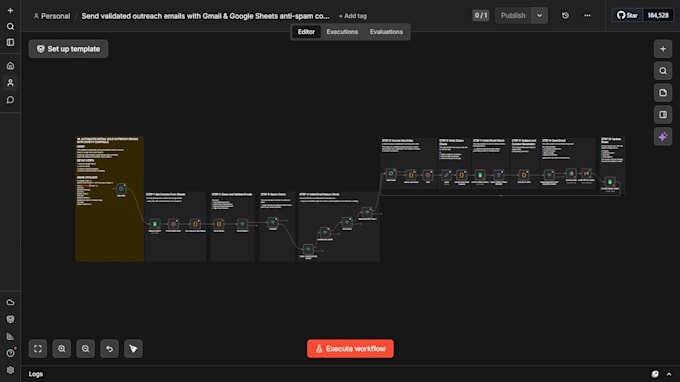Select the topmost green node in Step 4

click(x=367, y=212)
